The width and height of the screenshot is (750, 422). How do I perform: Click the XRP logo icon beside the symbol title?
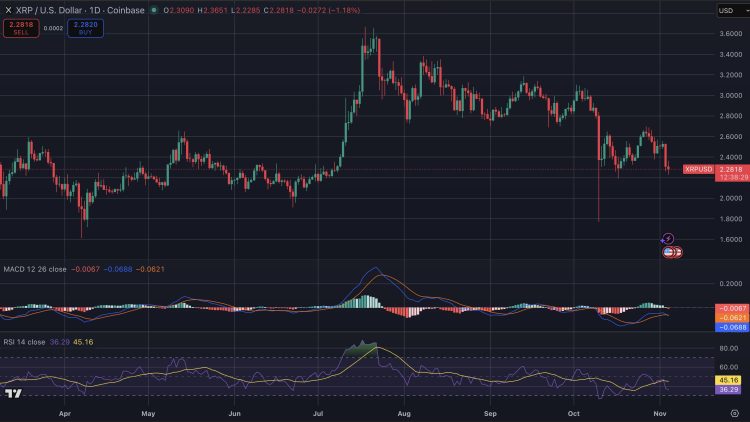click(x=8, y=10)
